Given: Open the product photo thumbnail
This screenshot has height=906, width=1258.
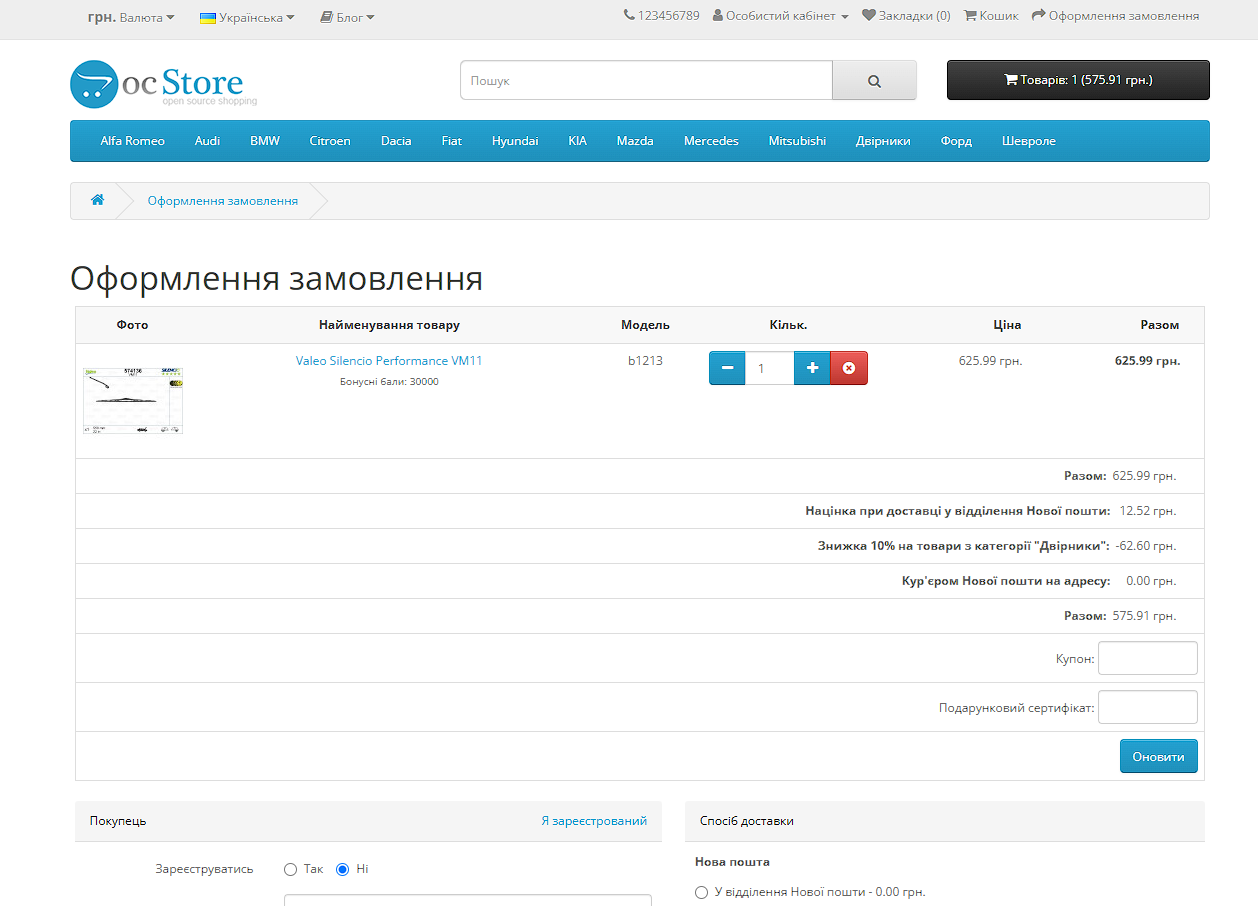Looking at the screenshot, I should [x=133, y=400].
